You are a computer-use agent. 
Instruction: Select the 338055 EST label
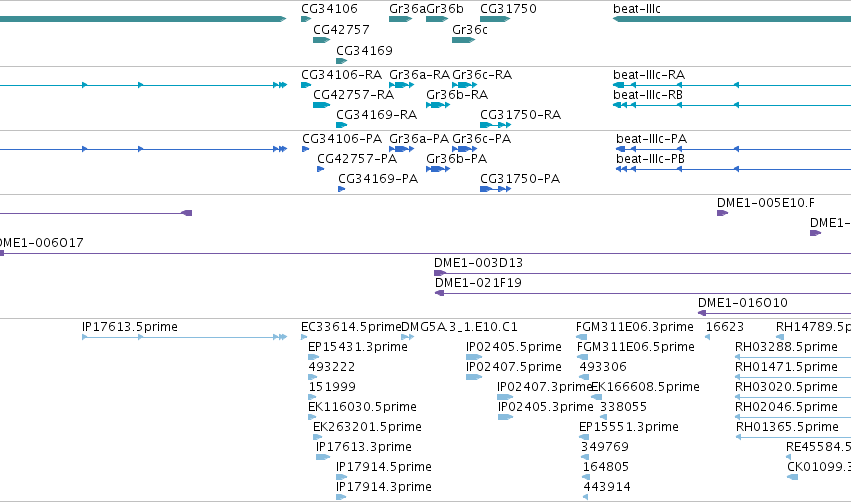click(x=623, y=407)
